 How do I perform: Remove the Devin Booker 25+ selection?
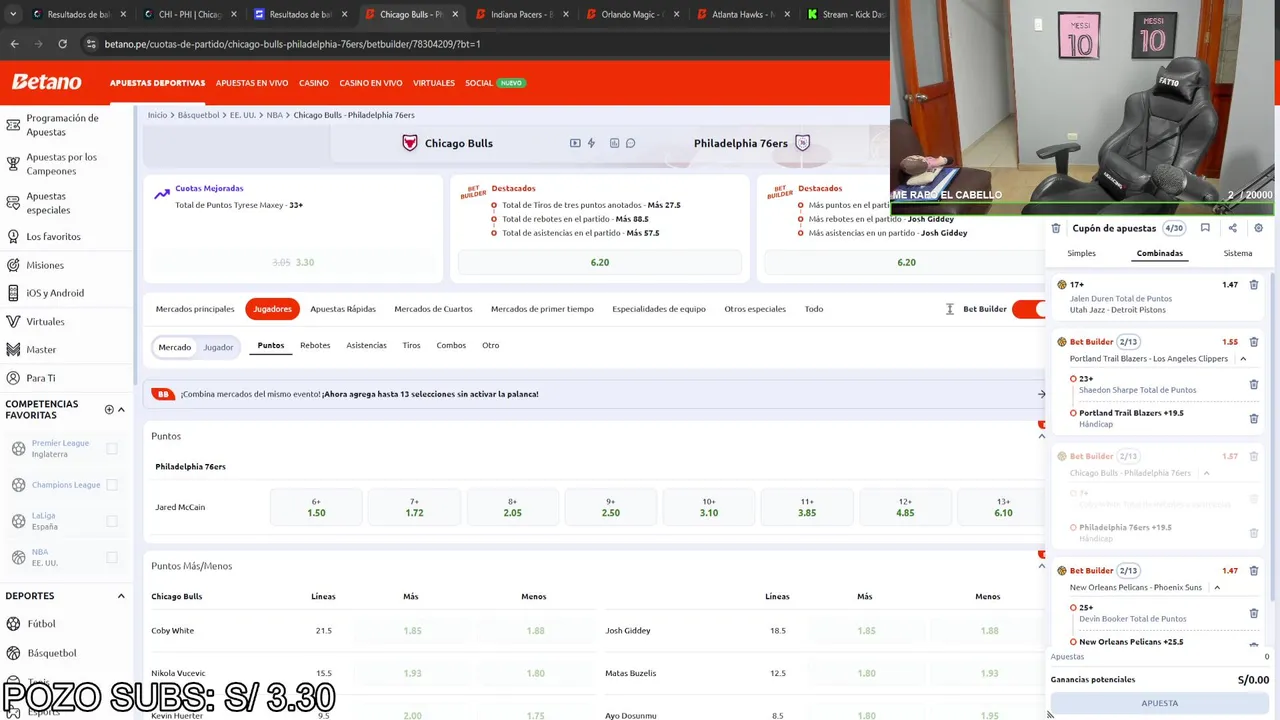1253,613
